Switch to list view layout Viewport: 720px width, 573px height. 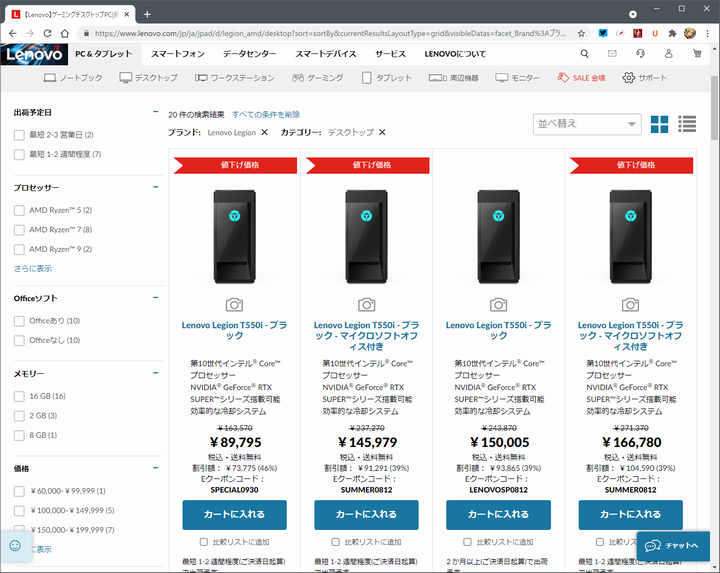click(x=687, y=124)
